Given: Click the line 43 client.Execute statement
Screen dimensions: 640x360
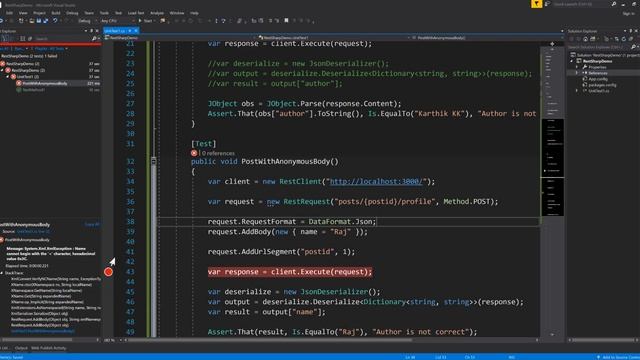Looking at the screenshot, I should [x=290, y=272].
